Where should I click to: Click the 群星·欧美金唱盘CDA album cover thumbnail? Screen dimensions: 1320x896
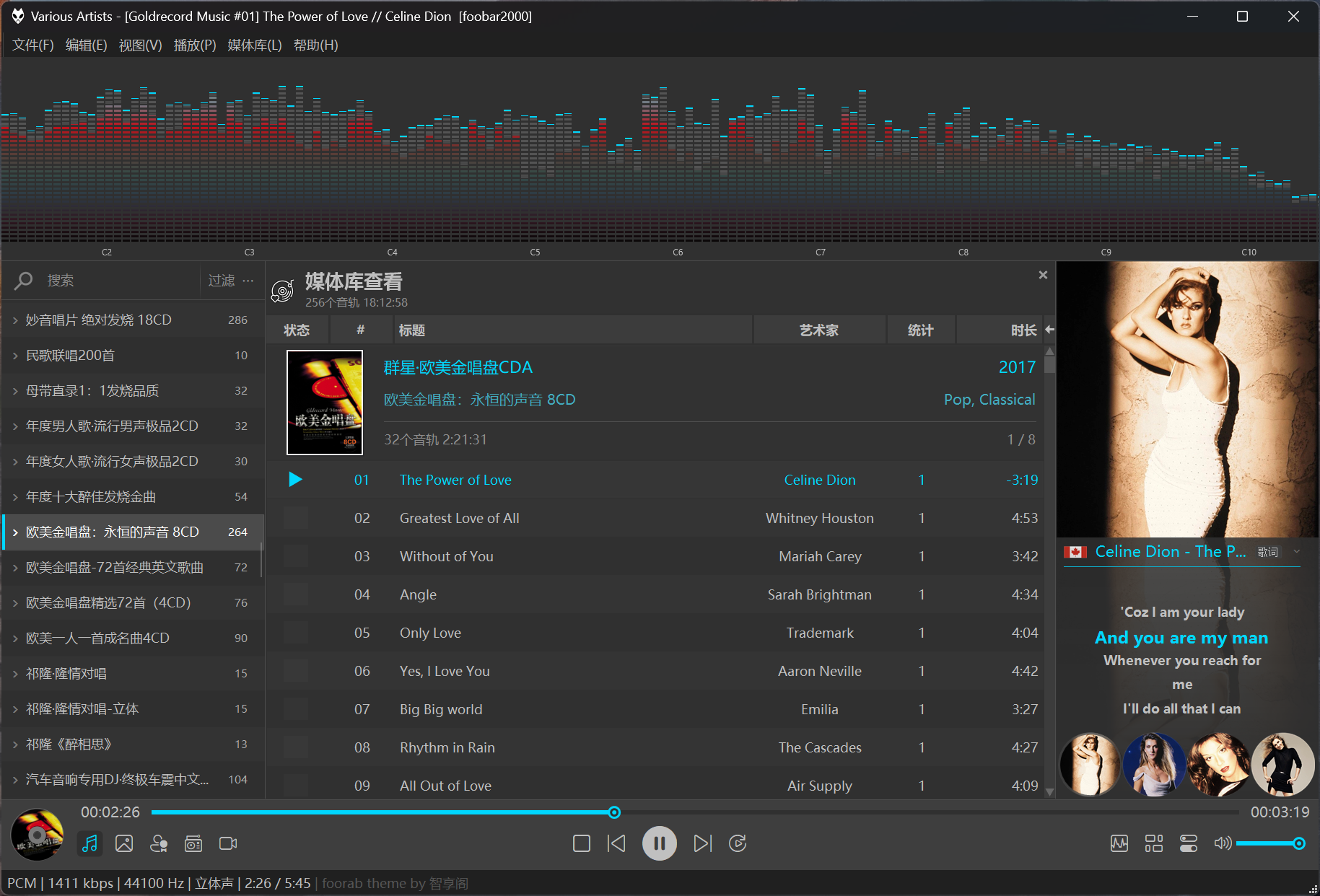tap(325, 403)
